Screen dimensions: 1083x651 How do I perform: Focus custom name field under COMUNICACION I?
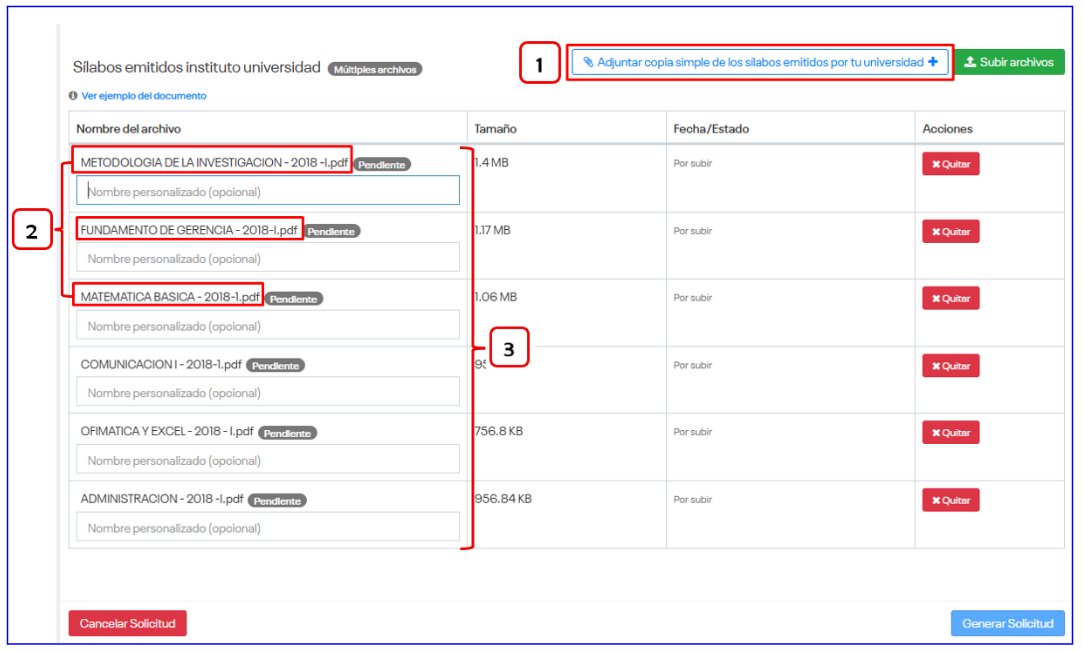[x=268, y=392]
